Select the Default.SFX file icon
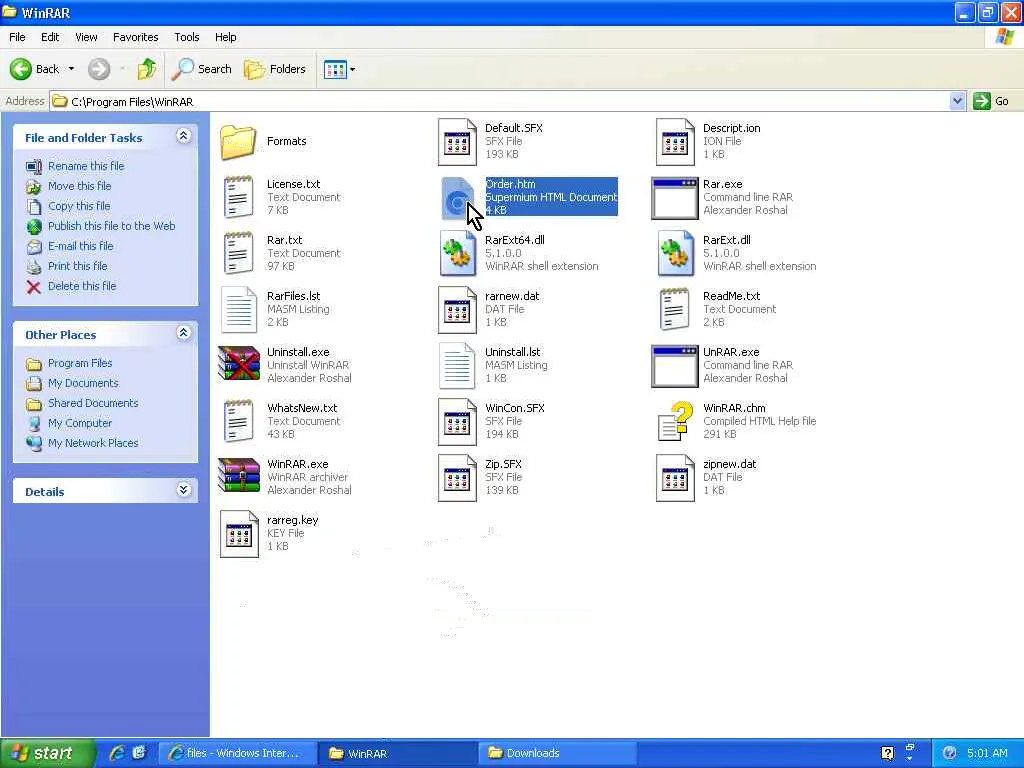This screenshot has height=768, width=1024. tap(456, 142)
